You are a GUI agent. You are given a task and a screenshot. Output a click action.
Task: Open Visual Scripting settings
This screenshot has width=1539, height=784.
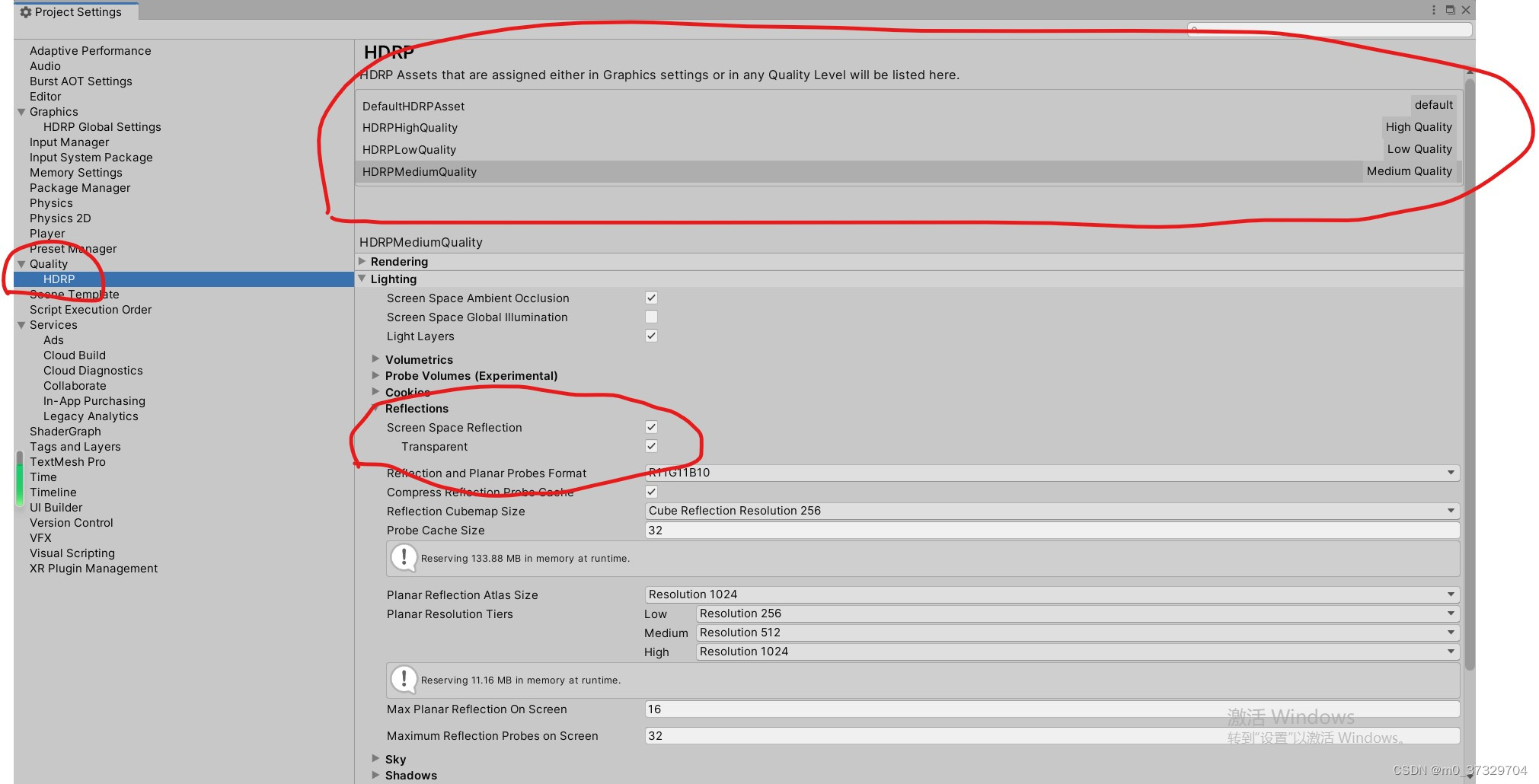(72, 553)
